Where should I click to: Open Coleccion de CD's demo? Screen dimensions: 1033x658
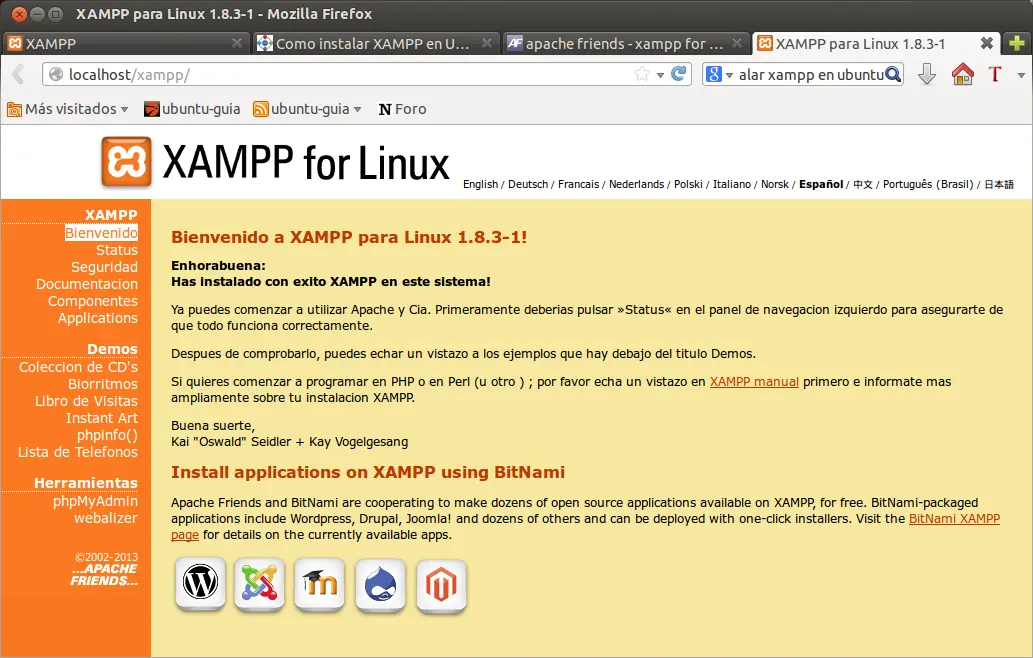78,367
